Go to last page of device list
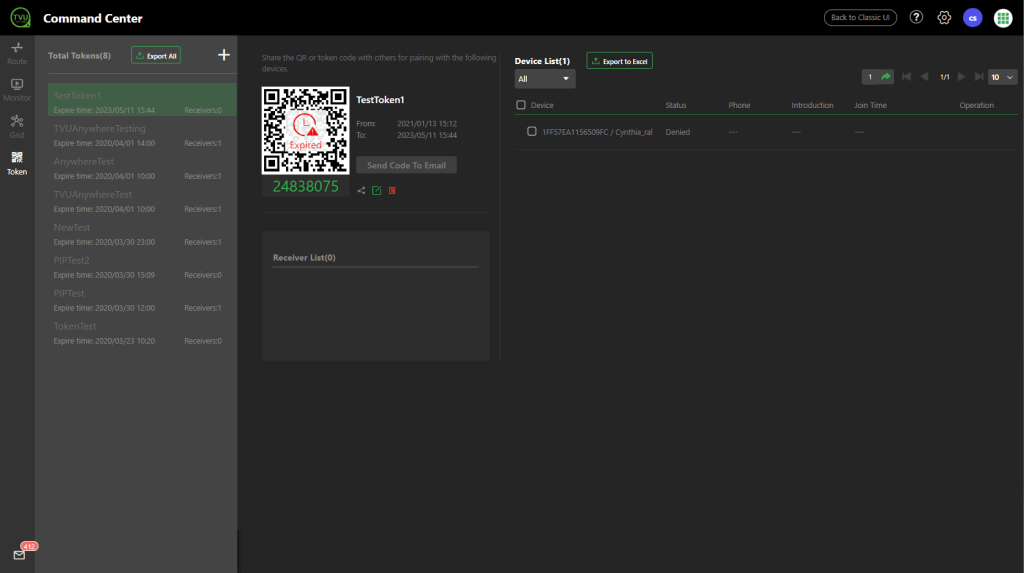The image size is (1024, 573). point(979,77)
